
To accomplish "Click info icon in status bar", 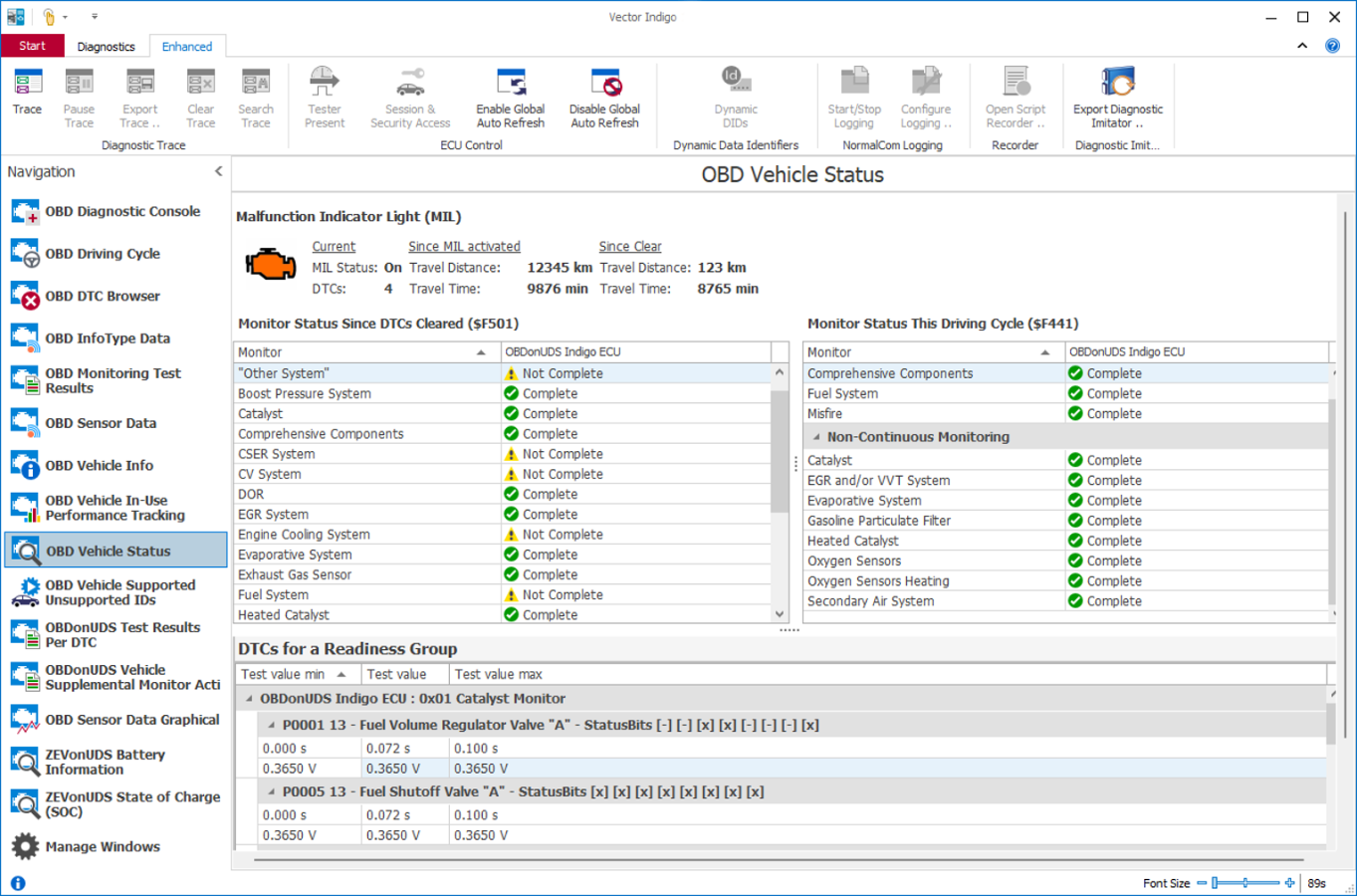I will point(18,883).
